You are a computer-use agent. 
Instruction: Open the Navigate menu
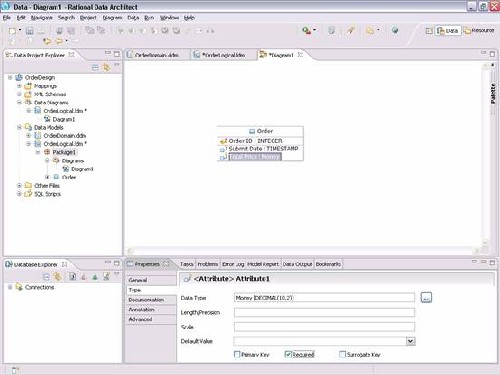pos(42,18)
